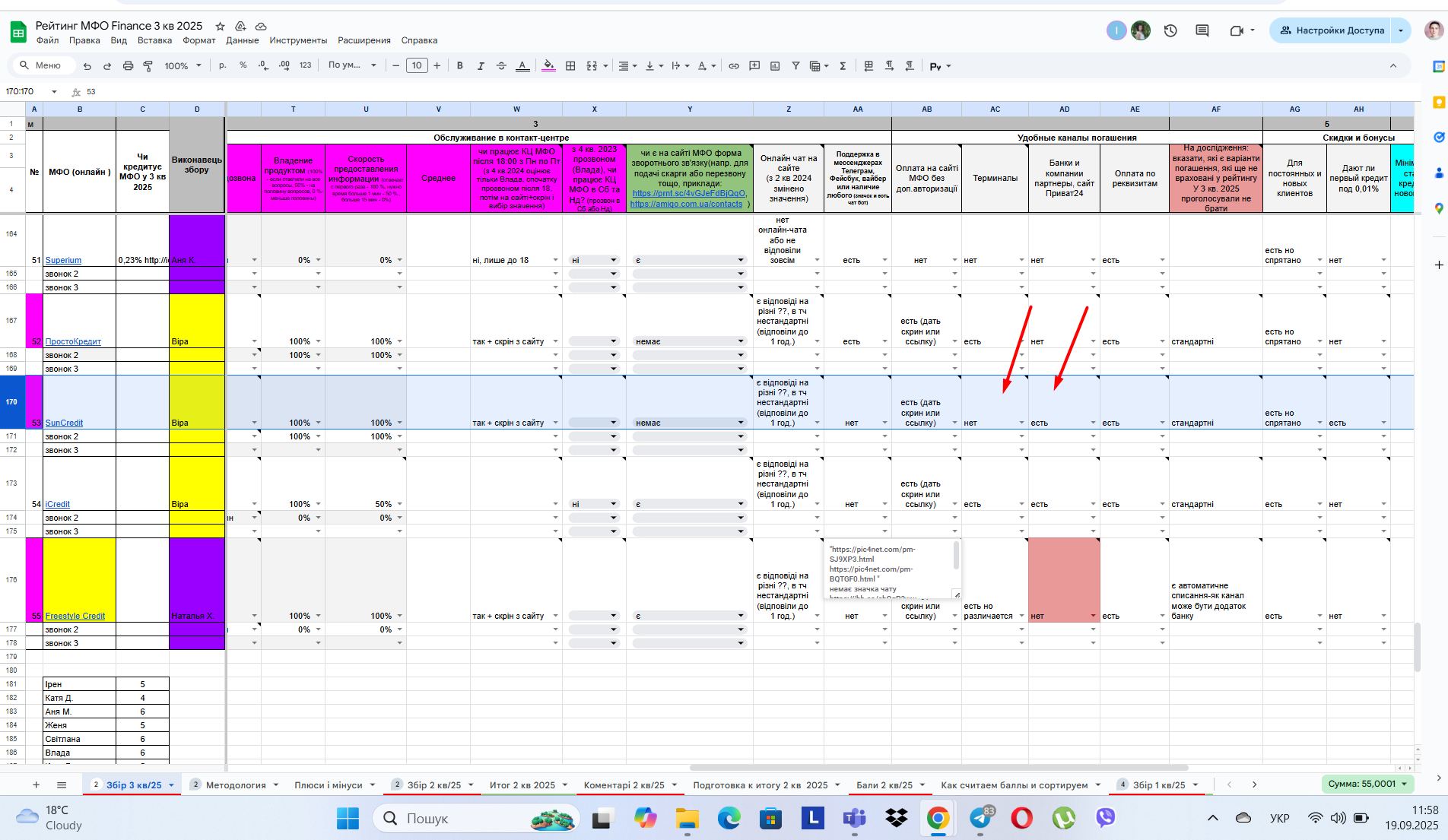Undo the last action
The image size is (1448, 840).
coord(87,66)
